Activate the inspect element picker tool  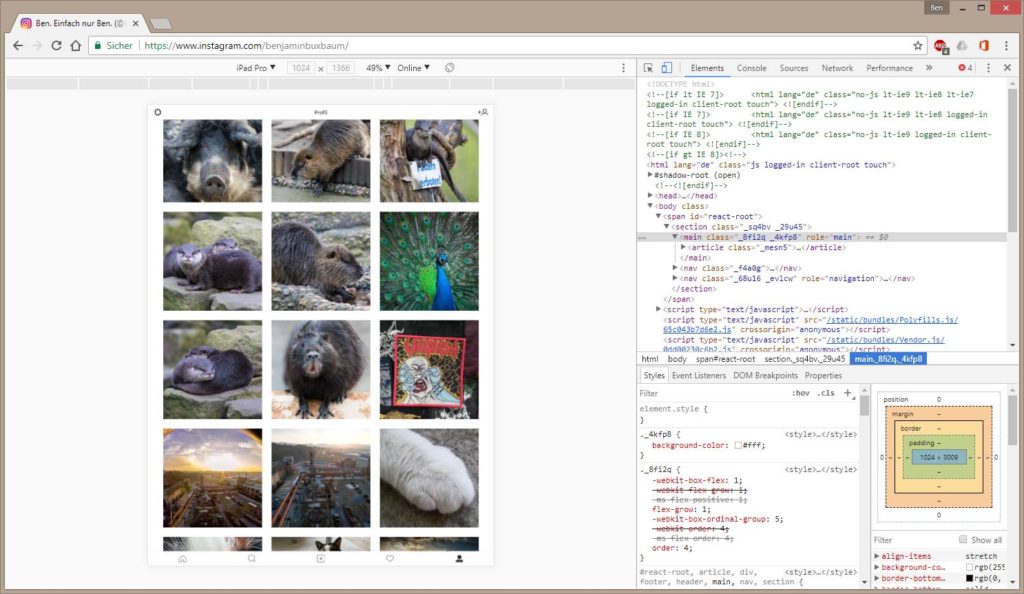tap(648, 68)
